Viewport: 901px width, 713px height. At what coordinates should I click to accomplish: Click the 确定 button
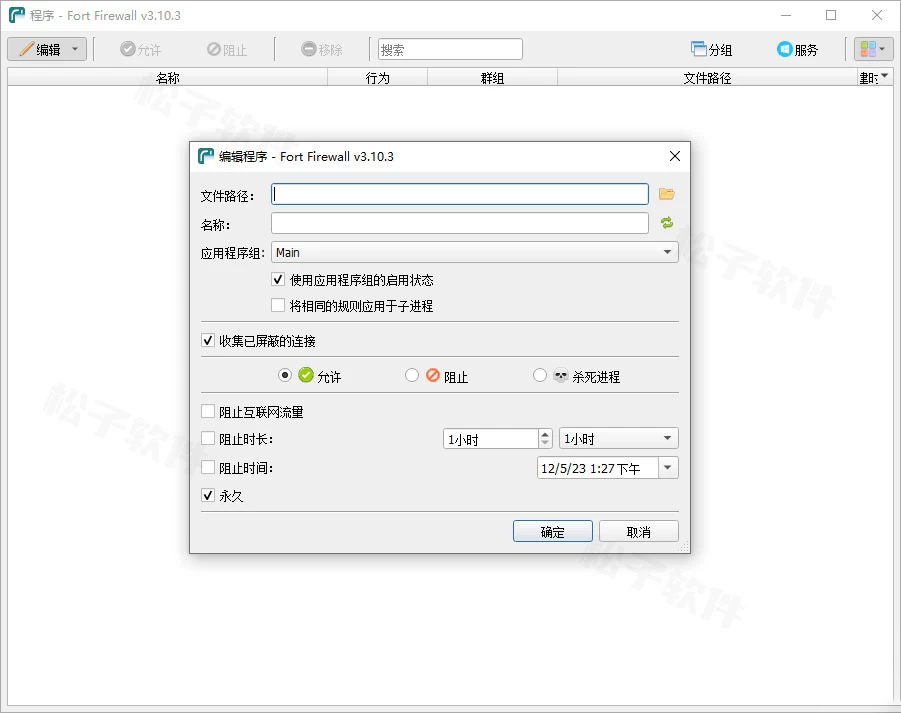click(x=553, y=531)
